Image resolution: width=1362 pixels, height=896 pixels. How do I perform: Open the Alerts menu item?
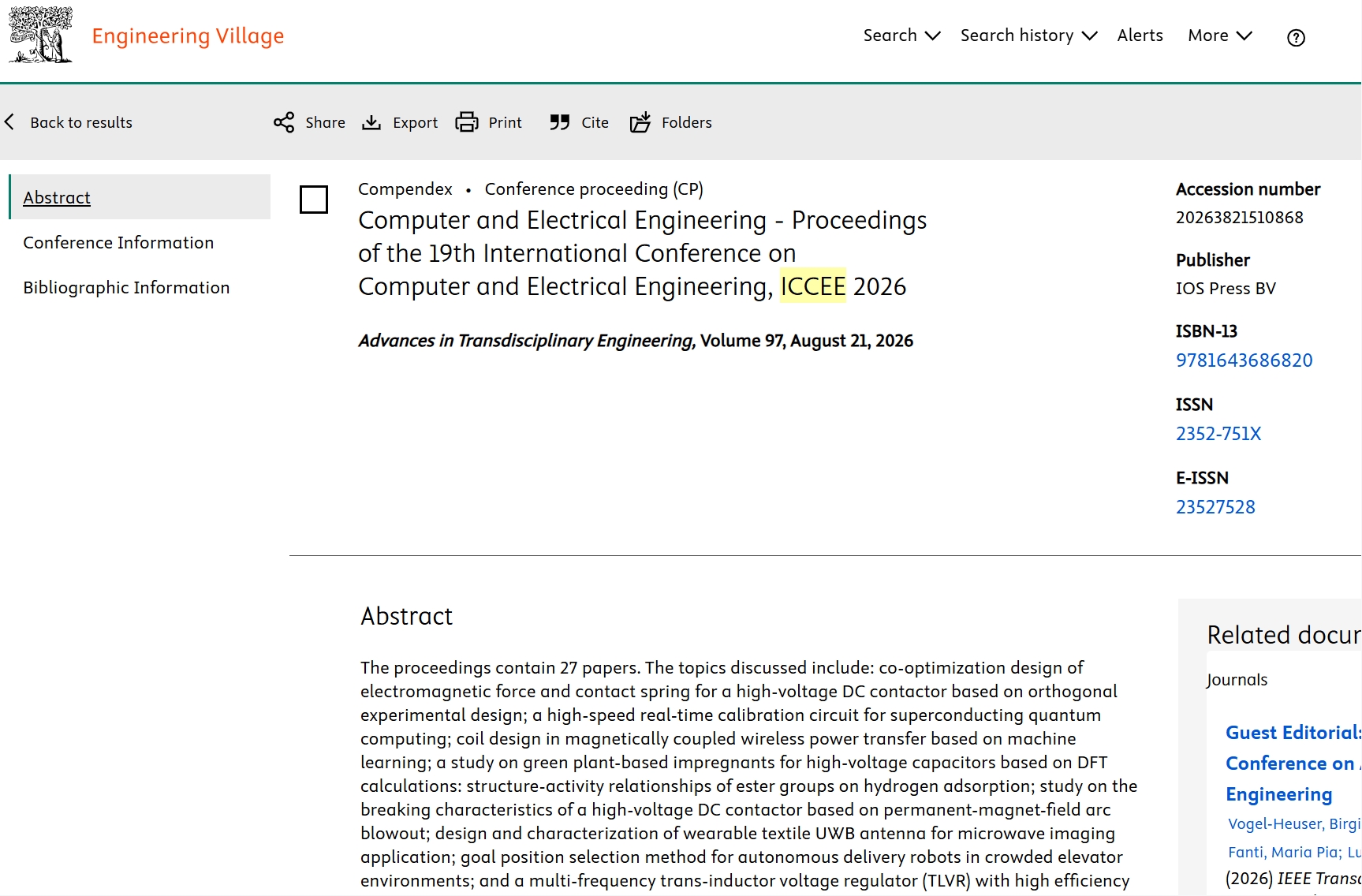pos(1140,35)
